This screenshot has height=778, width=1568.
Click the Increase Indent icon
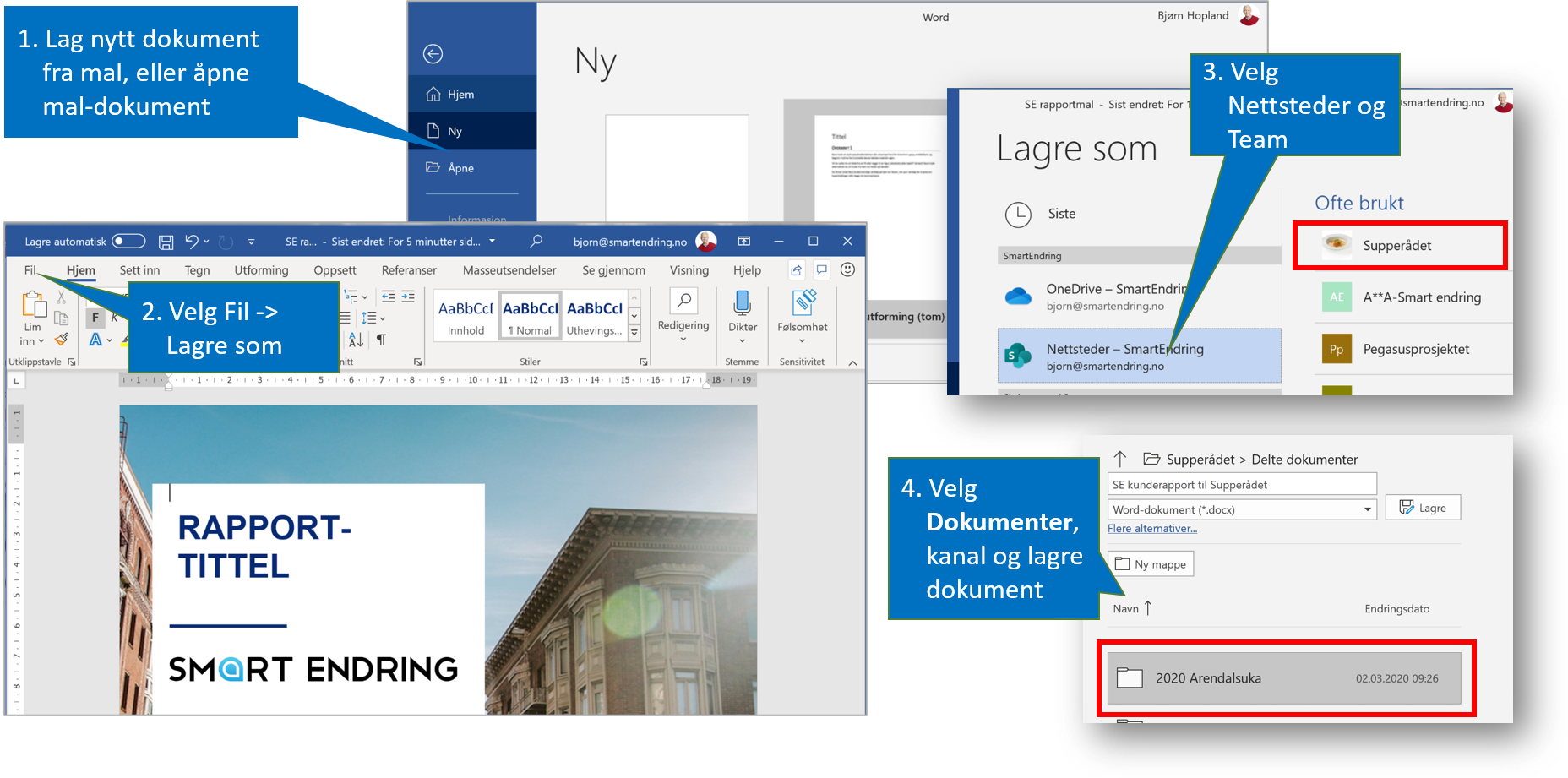[408, 297]
